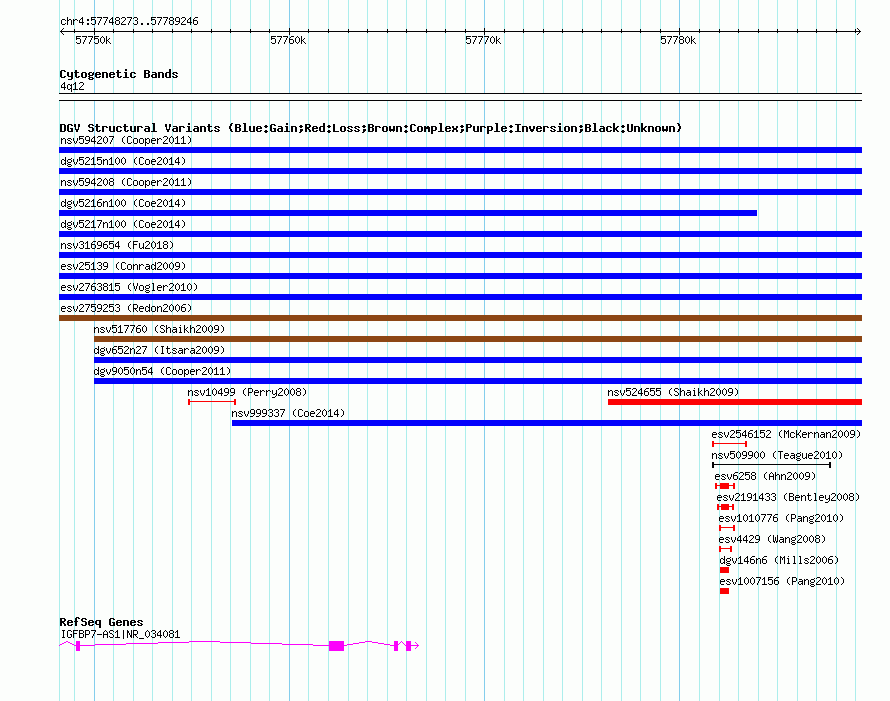890x701 pixels.
Task: Select the 4q12 cytogenetic band line
Action: tap(460, 97)
